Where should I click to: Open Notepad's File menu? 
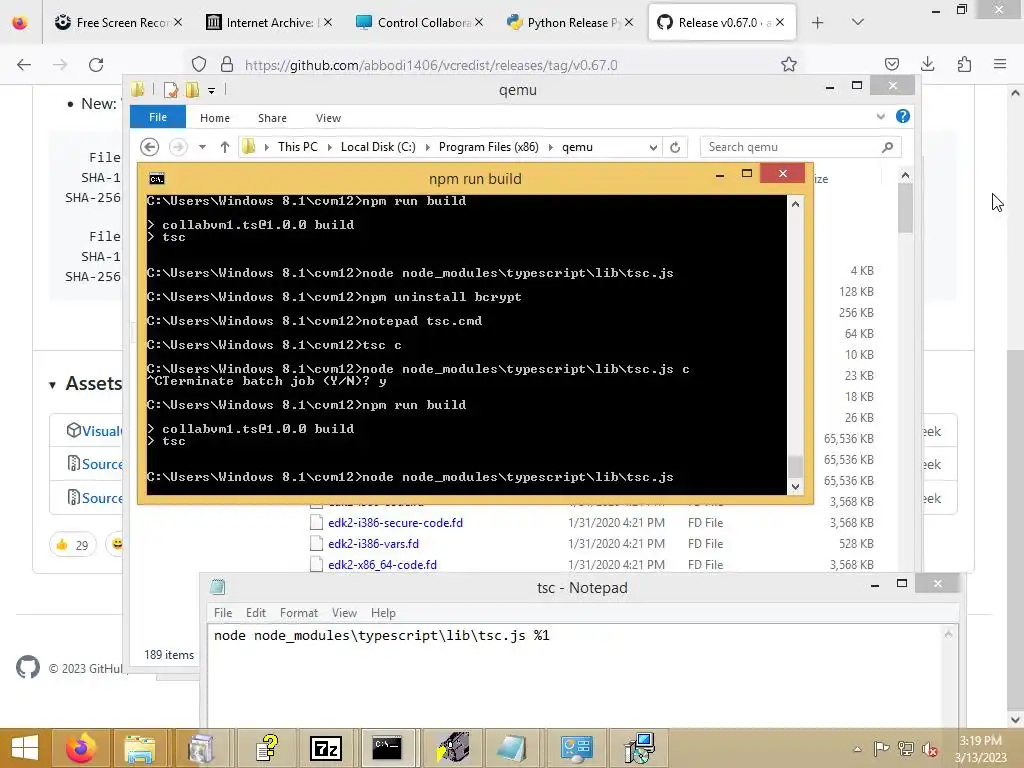223,613
